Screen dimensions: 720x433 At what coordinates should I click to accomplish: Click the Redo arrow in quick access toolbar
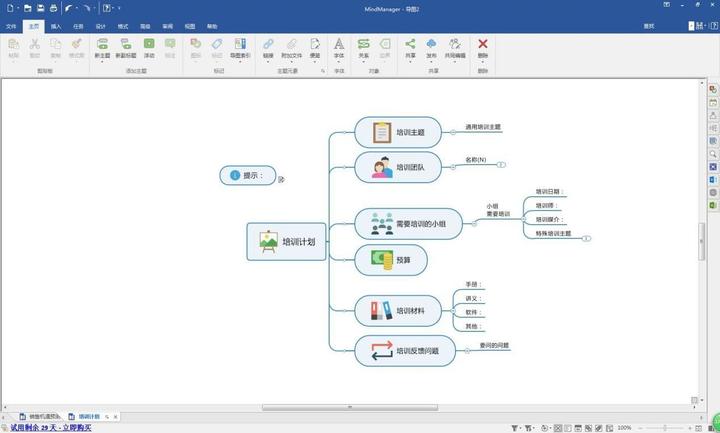tap(87, 8)
